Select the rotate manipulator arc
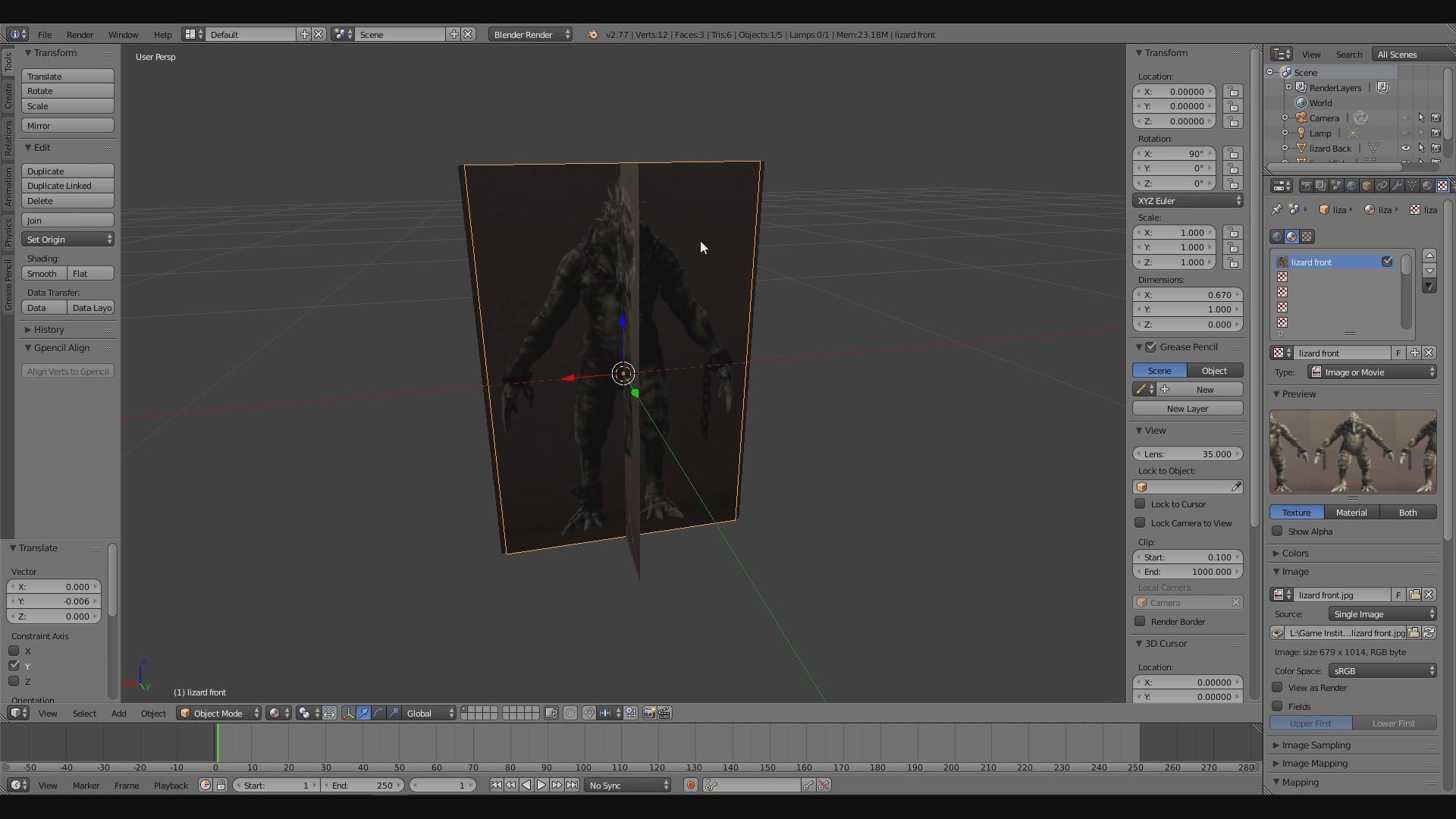Screen dimensions: 1456x819 click(378, 714)
